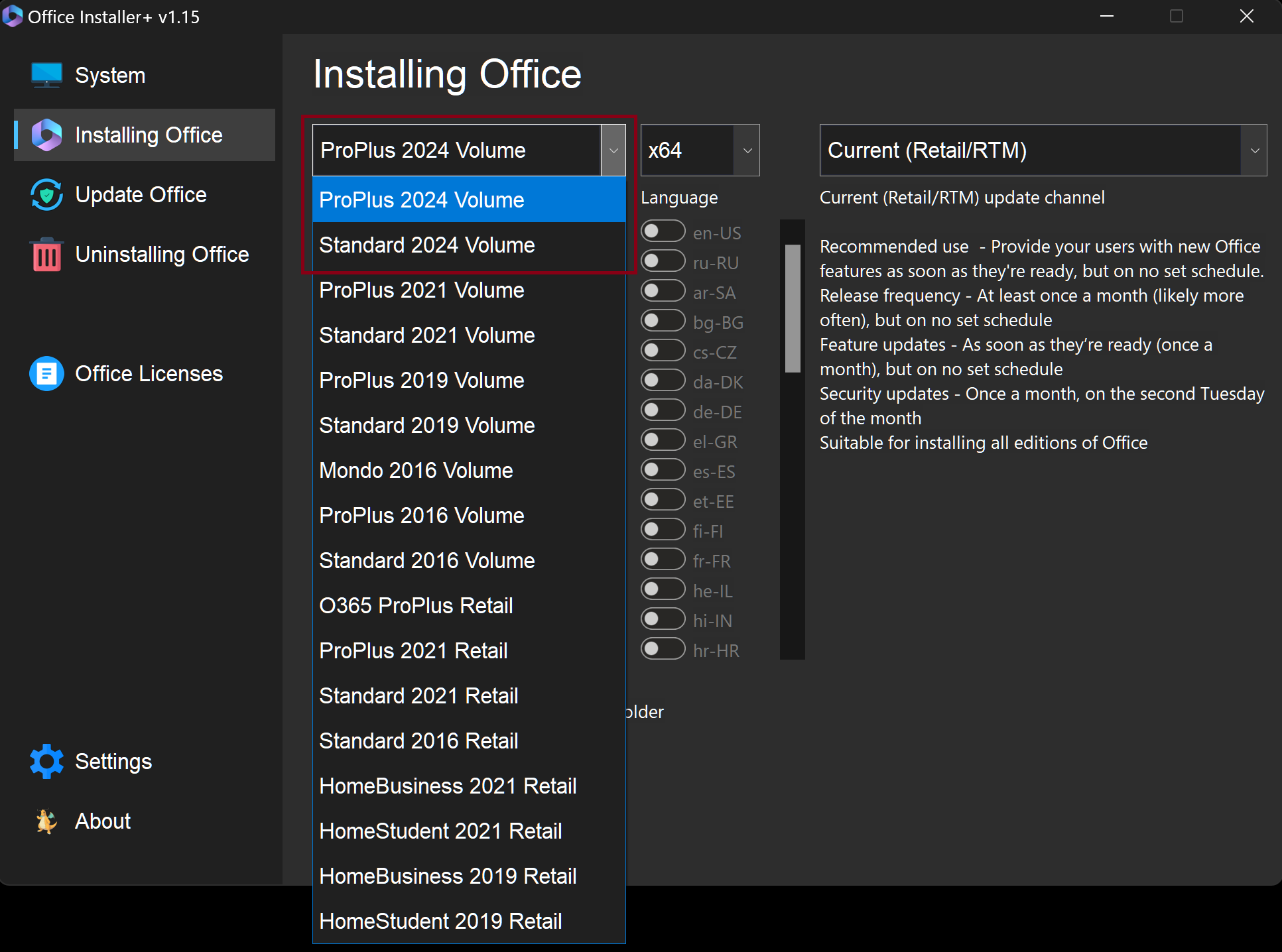Click the Settings gear icon
This screenshot has width=1282, height=952.
click(46, 761)
